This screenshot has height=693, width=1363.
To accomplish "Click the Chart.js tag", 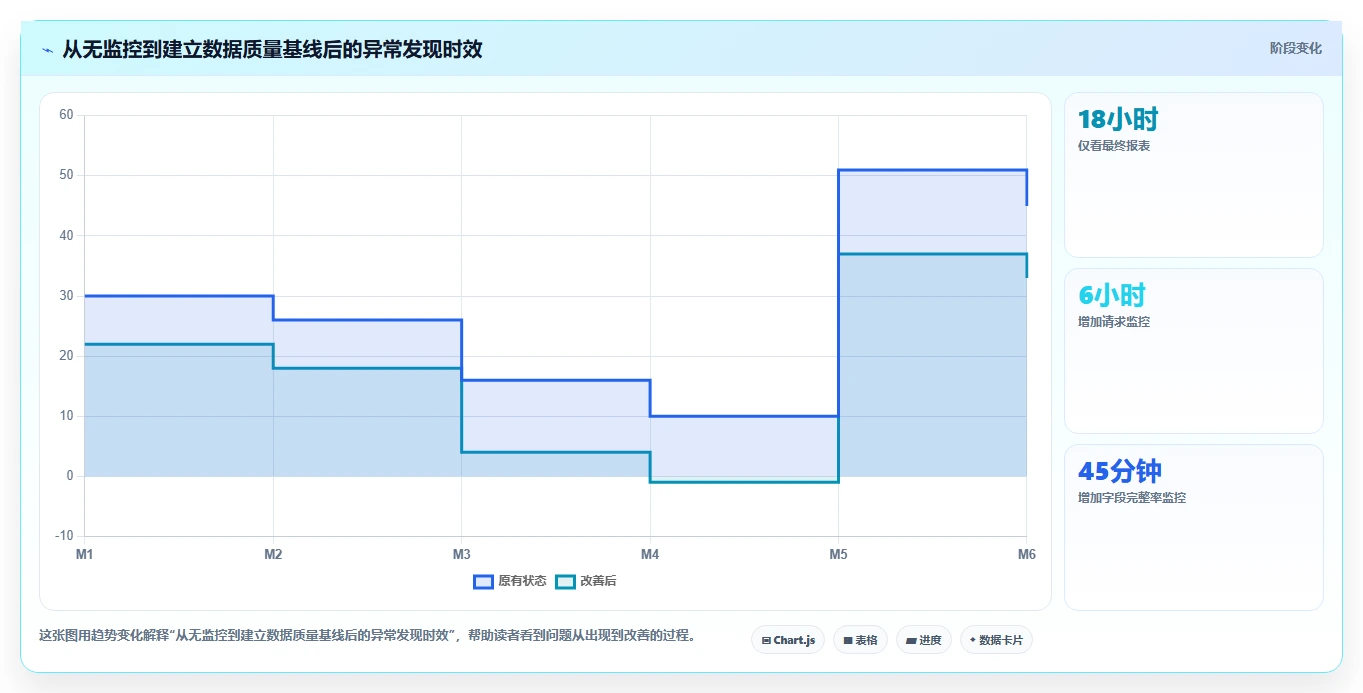I will (788, 640).
